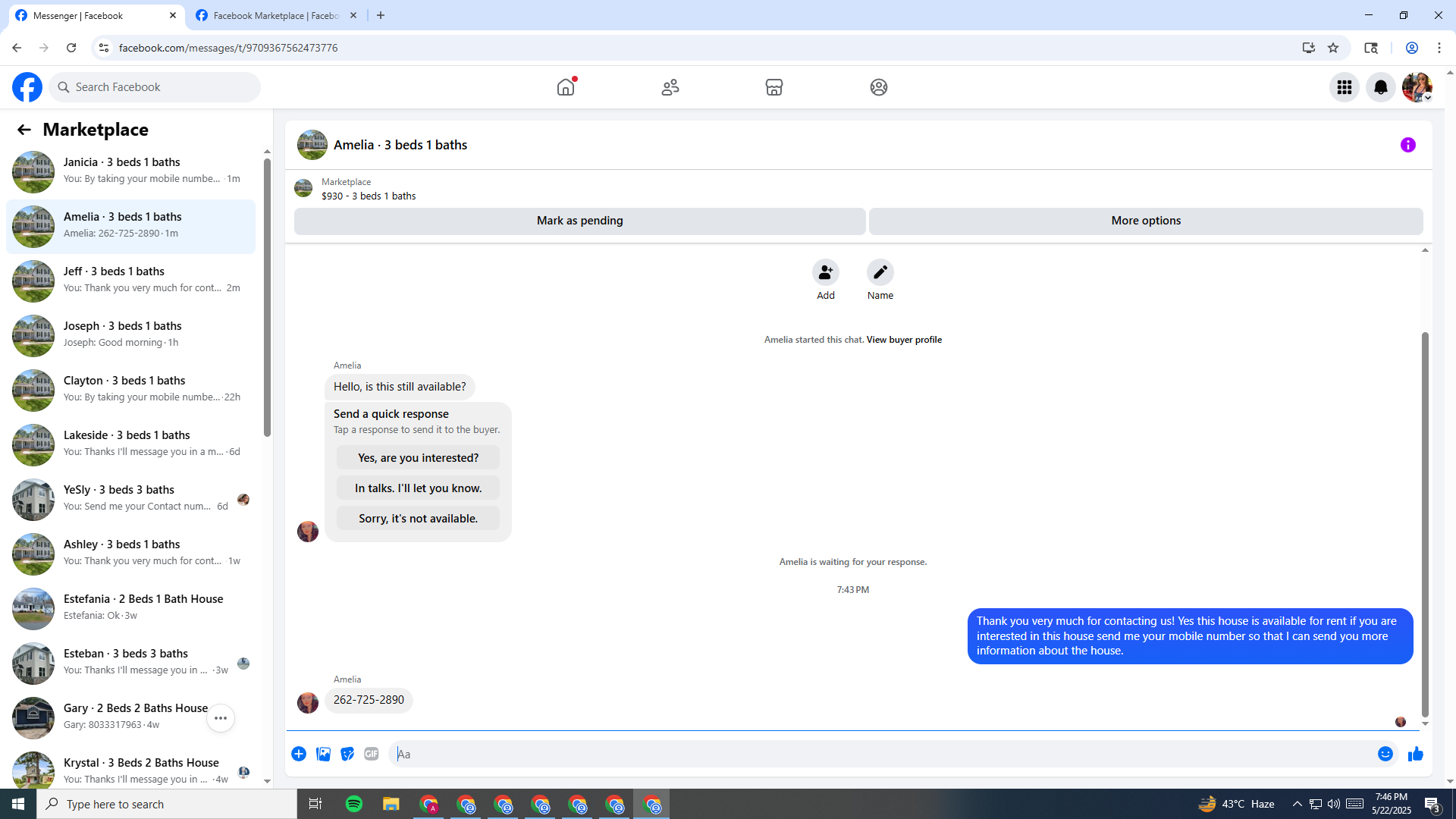Click the chat messages scrollbar
1456x819 pixels.
click(x=1425, y=524)
